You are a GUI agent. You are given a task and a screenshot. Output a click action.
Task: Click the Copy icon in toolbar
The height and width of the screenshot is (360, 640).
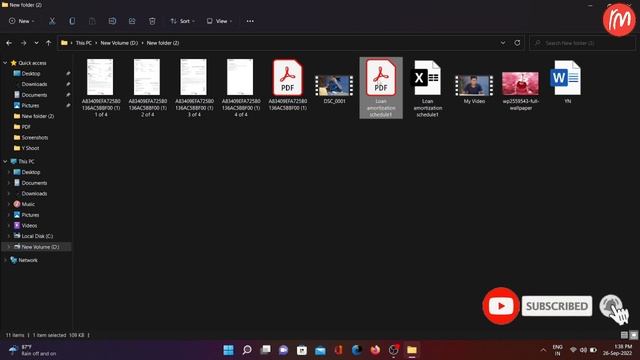pos(72,21)
